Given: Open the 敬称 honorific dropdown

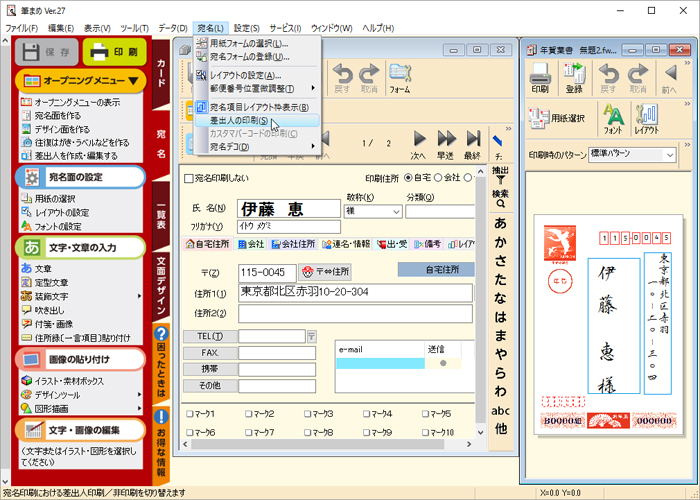Looking at the screenshot, I should (372, 211).
